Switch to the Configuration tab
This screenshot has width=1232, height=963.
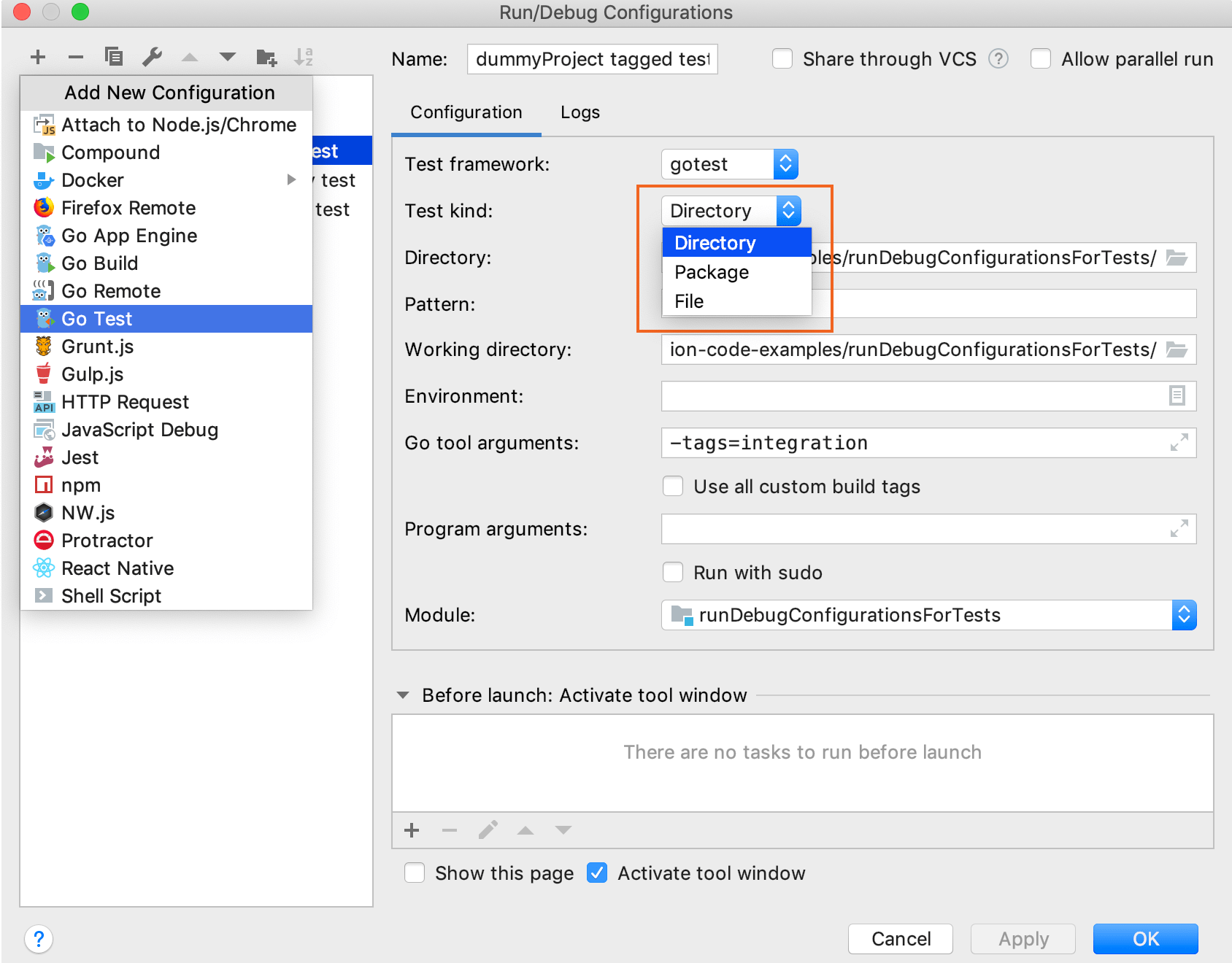tap(466, 112)
